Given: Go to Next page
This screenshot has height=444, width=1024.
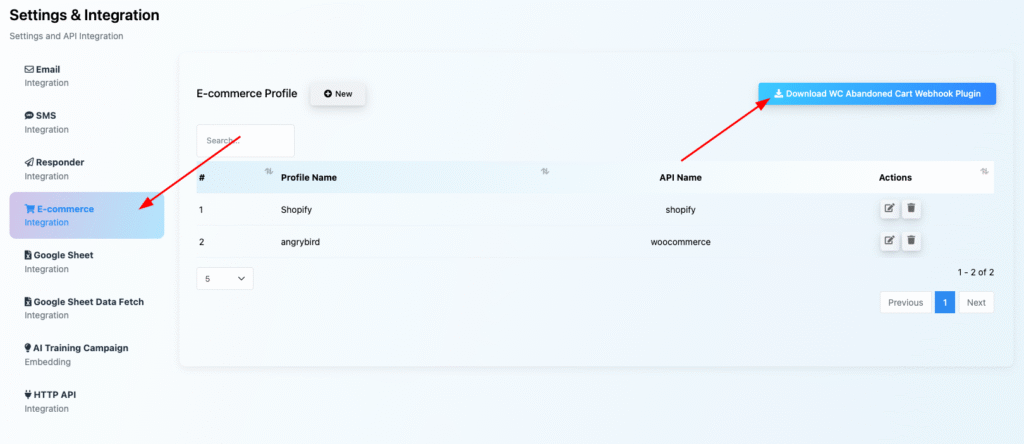Looking at the screenshot, I should pyautogui.click(x=976, y=302).
